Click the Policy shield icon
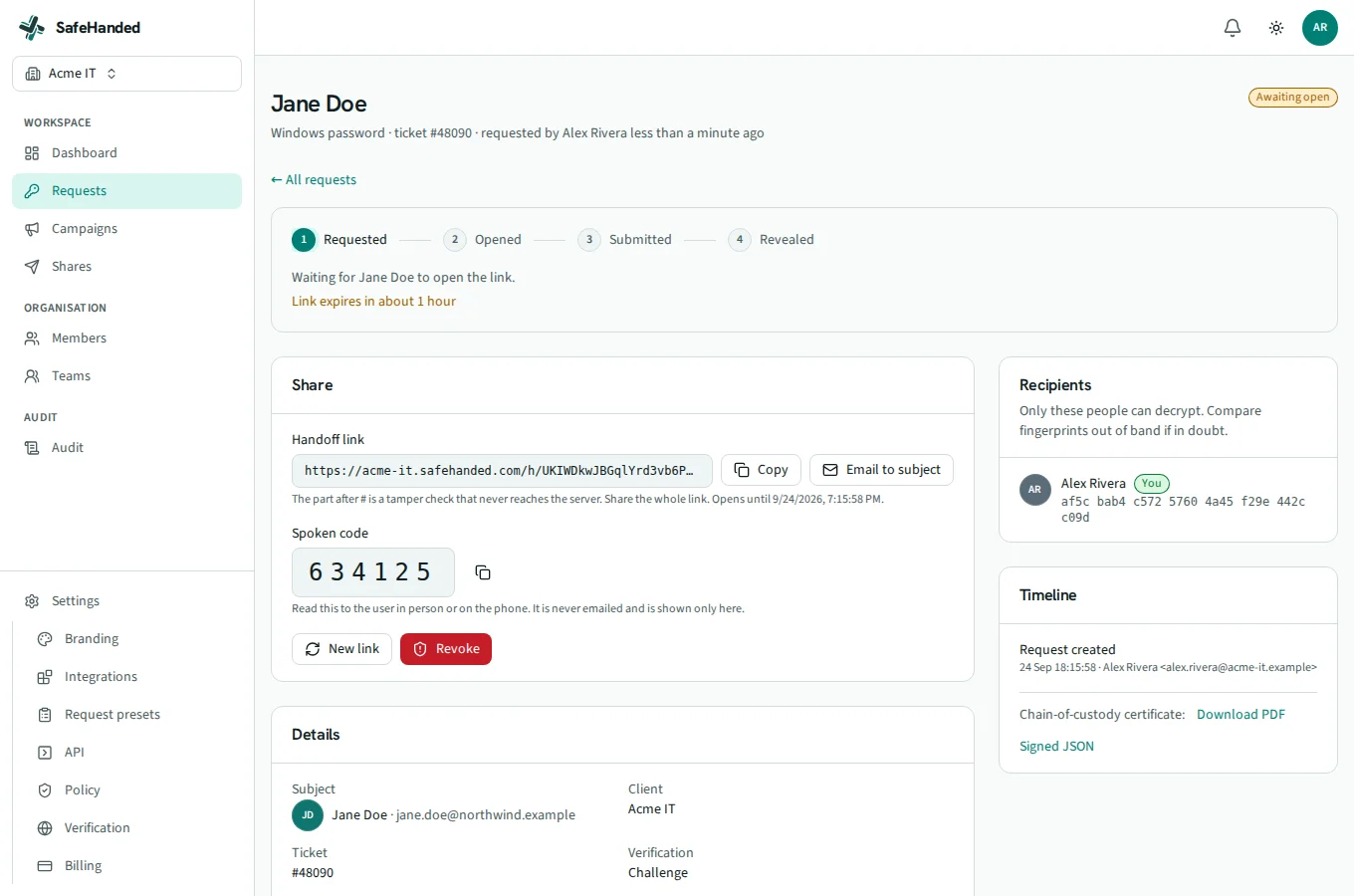Image resolution: width=1354 pixels, height=896 pixels. [45, 790]
